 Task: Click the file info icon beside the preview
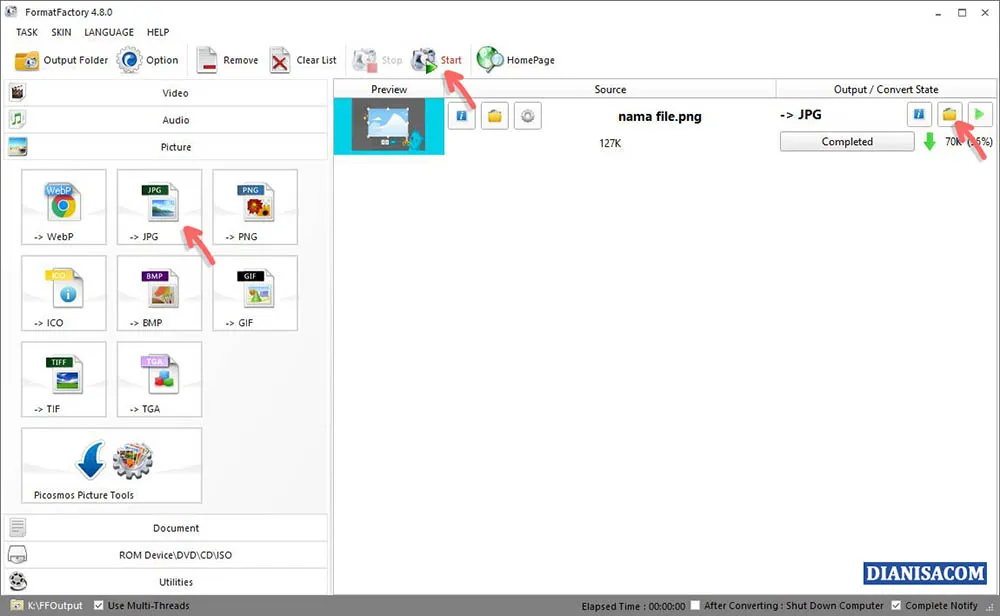[461, 115]
